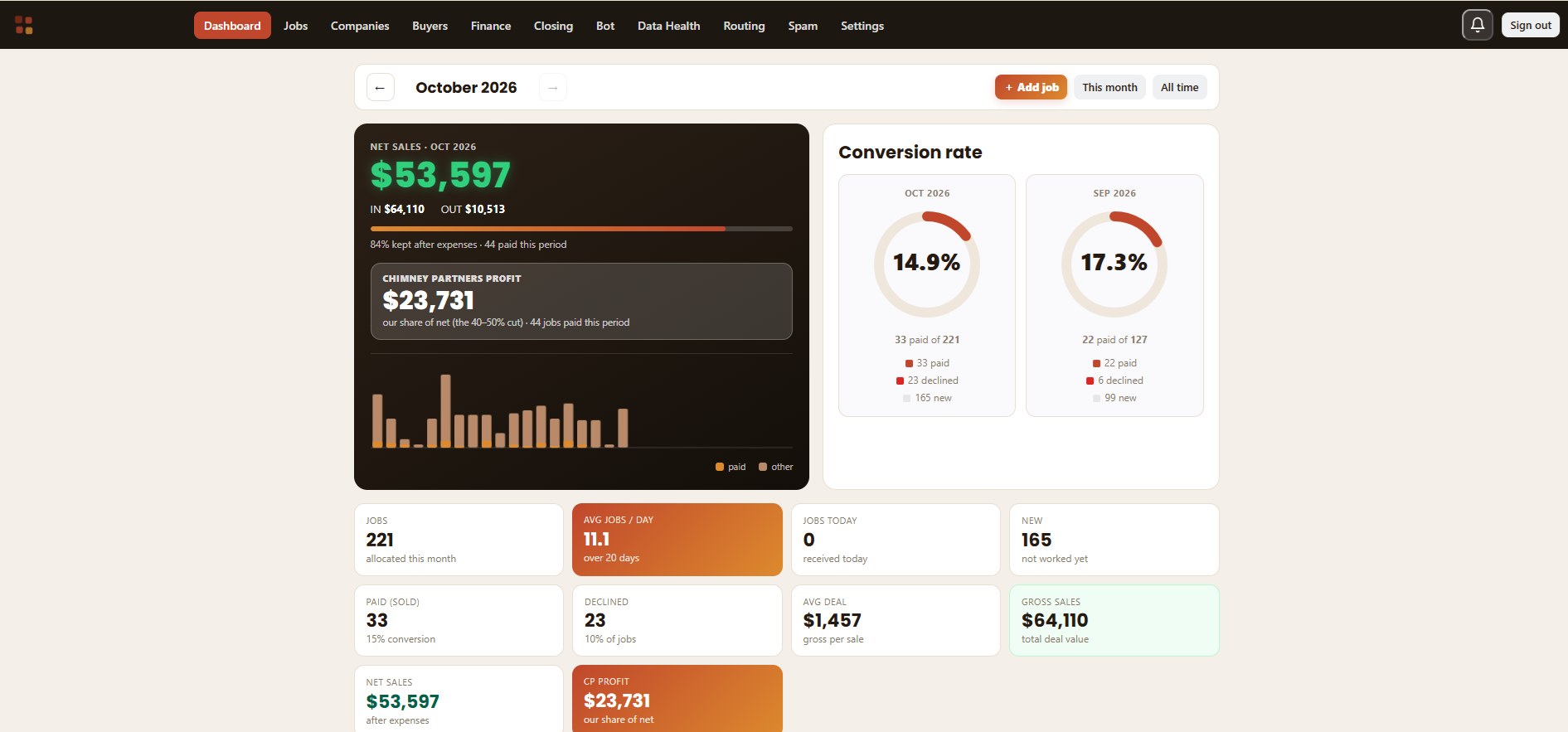Image resolution: width=1568 pixels, height=732 pixels.
Task: Click the tallest bar in chart
Action: pyautogui.click(x=445, y=411)
